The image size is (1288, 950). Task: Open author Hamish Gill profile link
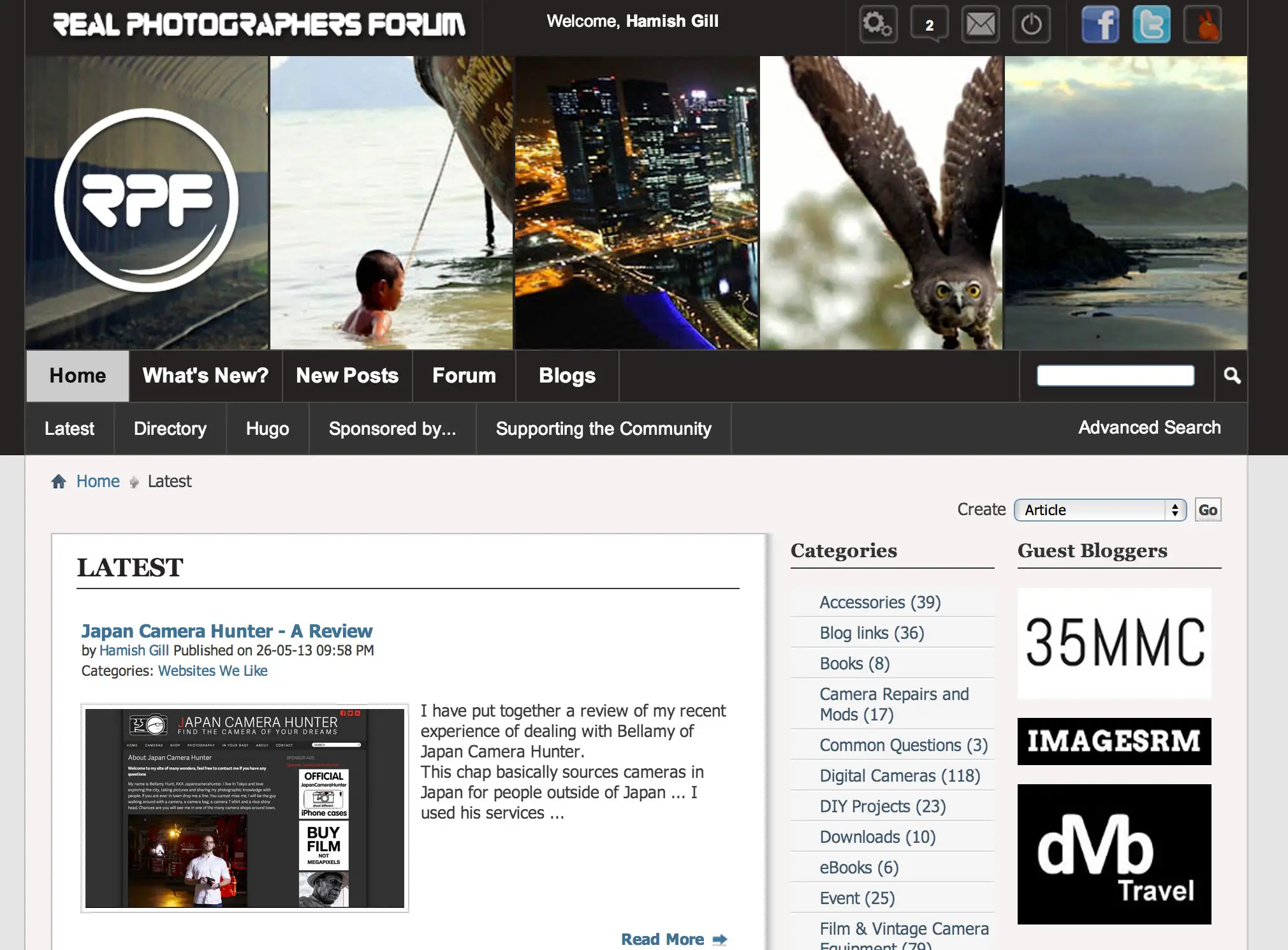click(x=134, y=650)
